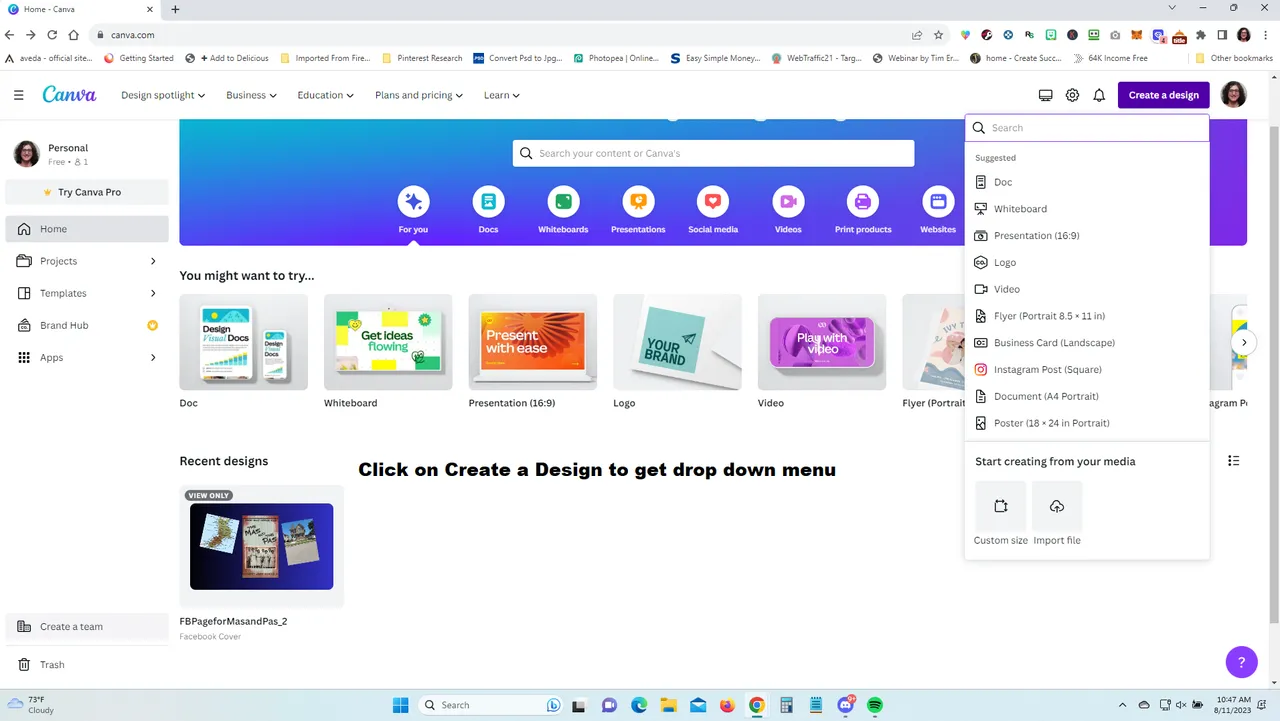Viewport: 1280px width, 721px height.
Task: Select the For you category icon
Action: pyautogui.click(x=413, y=202)
